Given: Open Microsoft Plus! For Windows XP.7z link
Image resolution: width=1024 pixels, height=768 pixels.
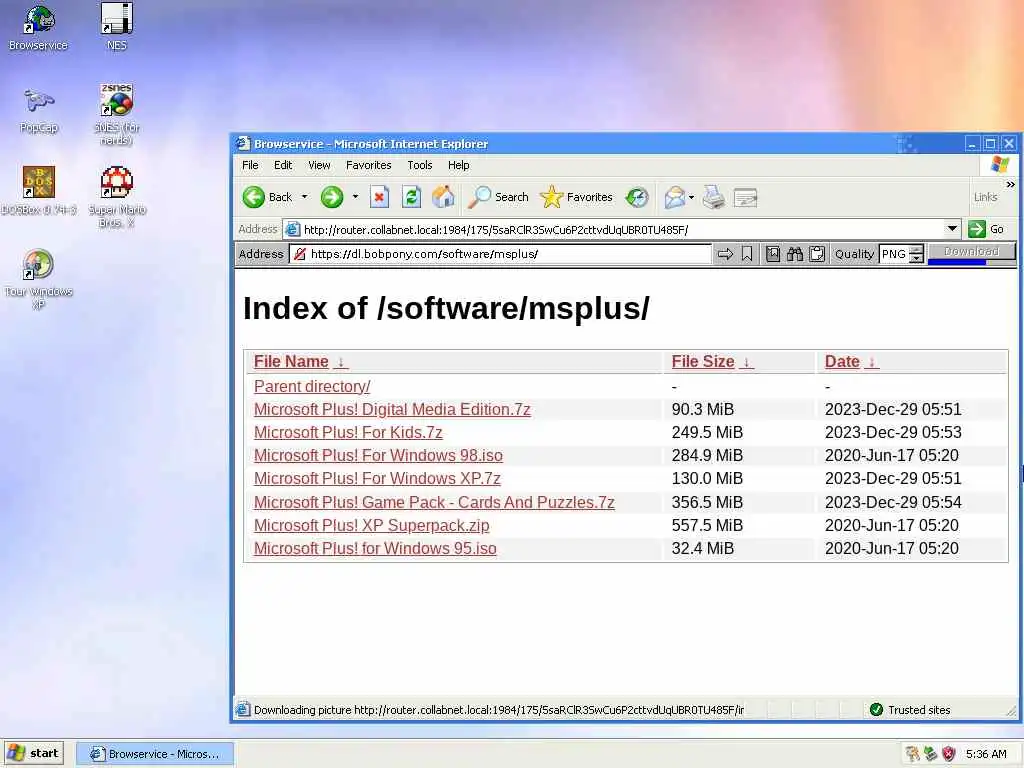Looking at the screenshot, I should 377,479.
